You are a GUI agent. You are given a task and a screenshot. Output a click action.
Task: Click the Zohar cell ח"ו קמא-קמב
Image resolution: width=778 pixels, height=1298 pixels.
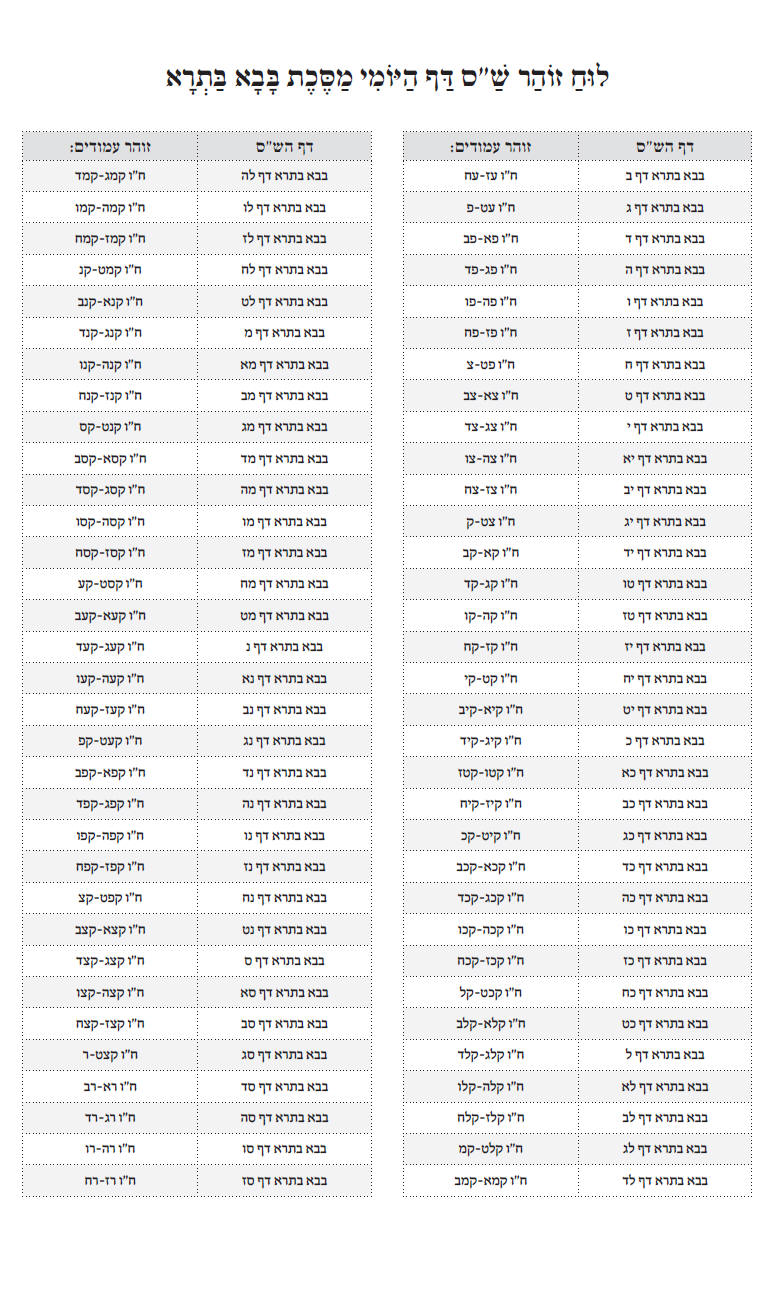pyautogui.click(x=491, y=1180)
